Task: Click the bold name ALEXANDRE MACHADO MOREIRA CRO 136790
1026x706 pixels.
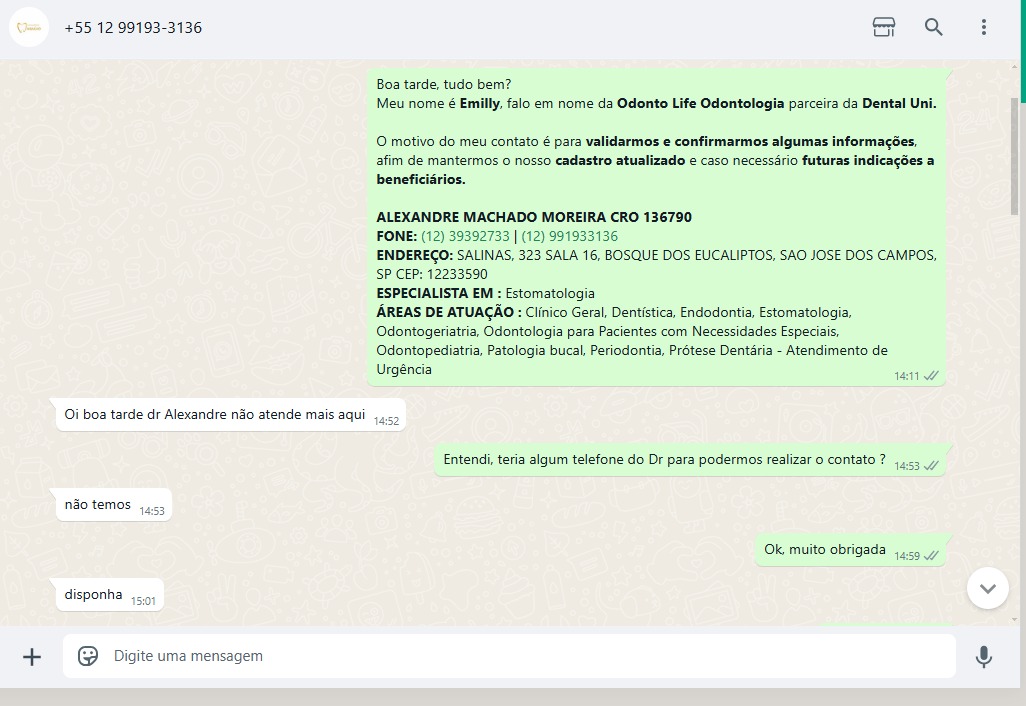Action: click(534, 217)
